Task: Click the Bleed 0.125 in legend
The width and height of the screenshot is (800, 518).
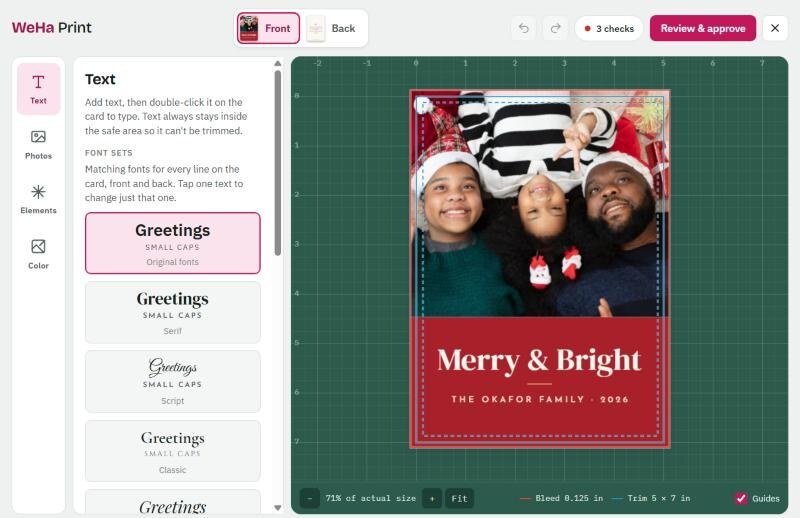Action: 561,499
